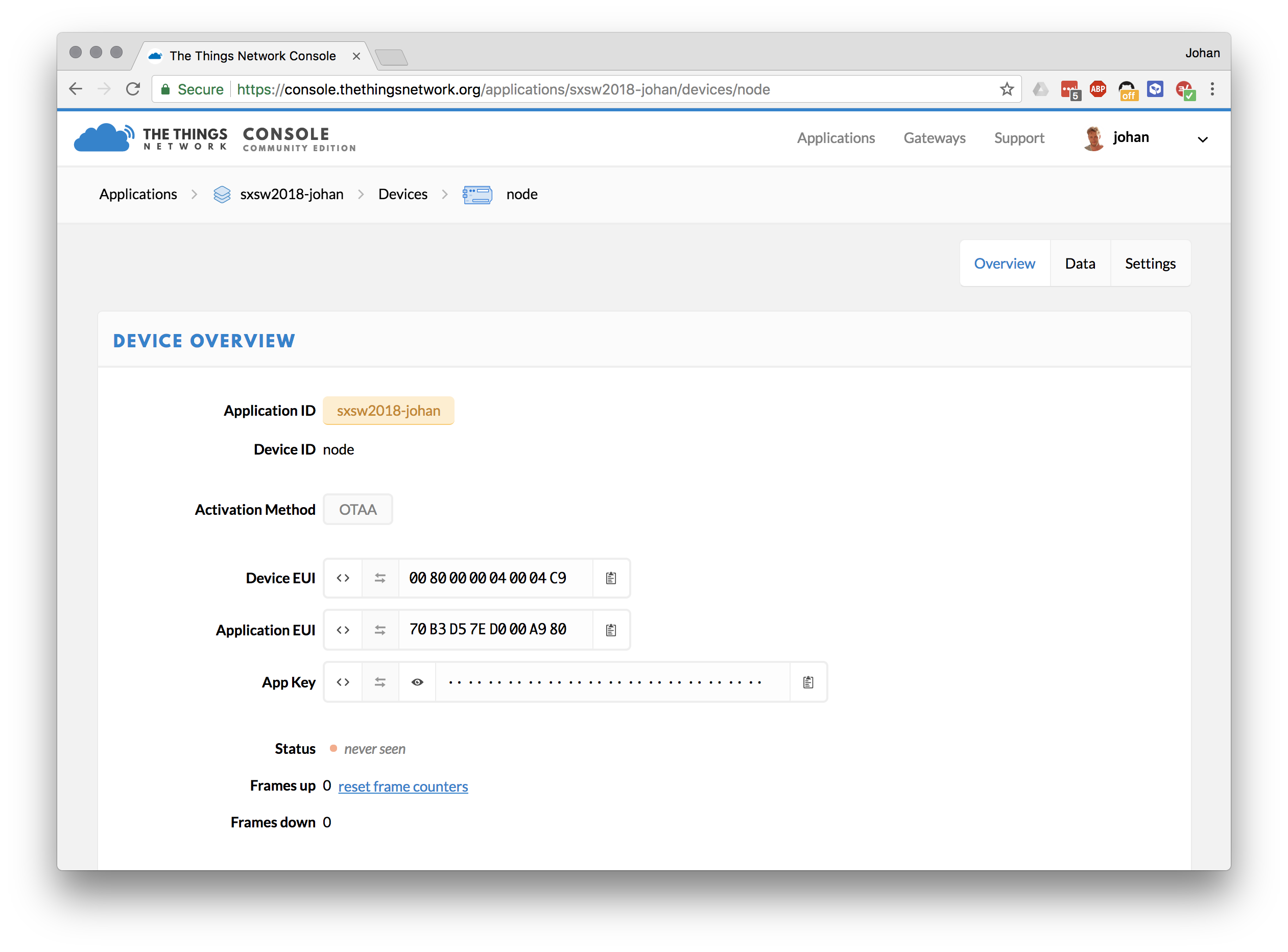Click the Device EUI byte-swap icon
This screenshot has height=952, width=1288.
coord(379,577)
